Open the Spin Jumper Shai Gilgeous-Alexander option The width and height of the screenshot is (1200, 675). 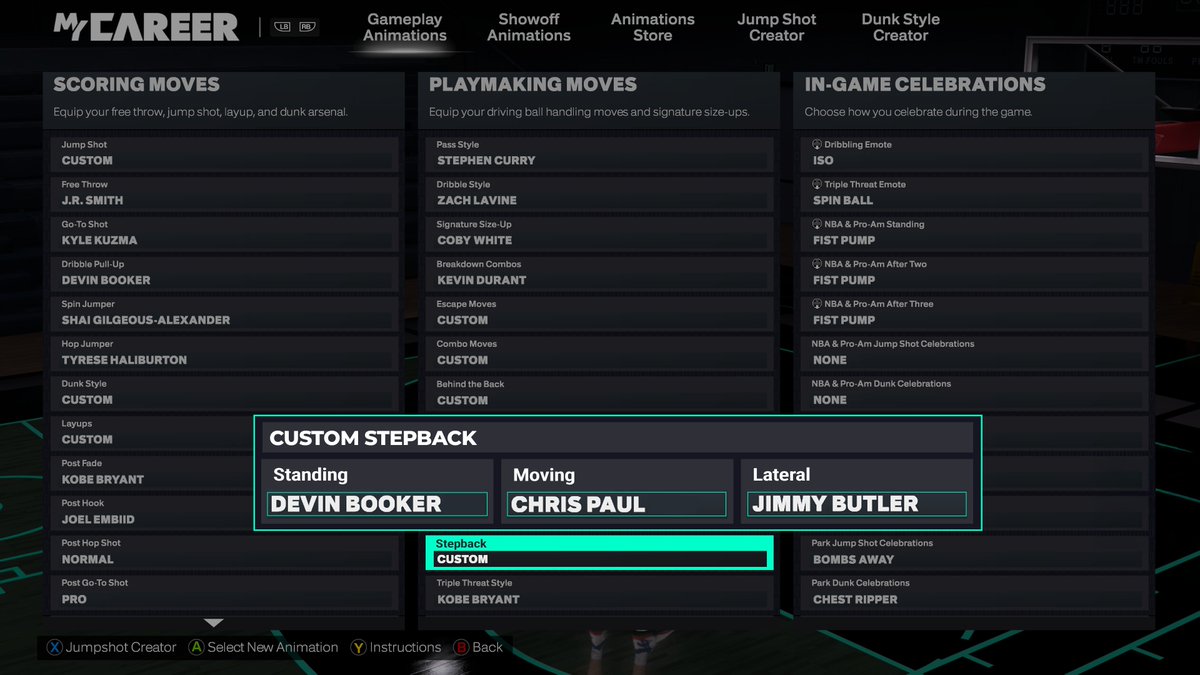pos(224,313)
